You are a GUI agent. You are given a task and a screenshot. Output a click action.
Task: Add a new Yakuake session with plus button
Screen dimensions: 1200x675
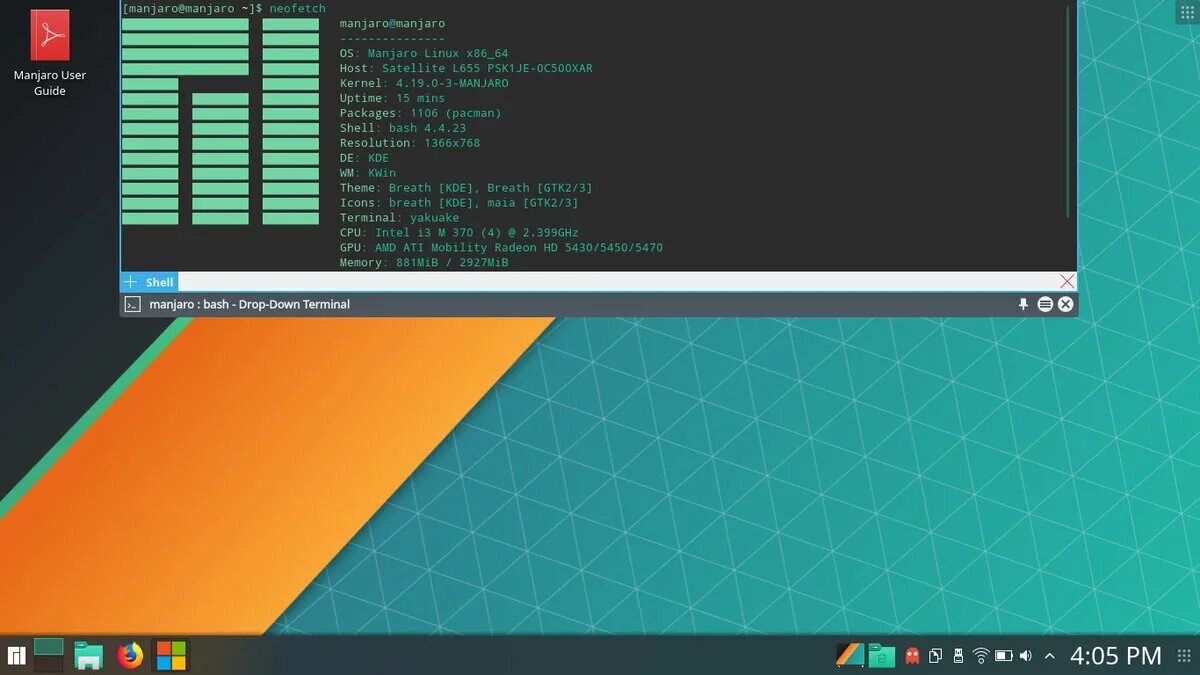coord(130,282)
